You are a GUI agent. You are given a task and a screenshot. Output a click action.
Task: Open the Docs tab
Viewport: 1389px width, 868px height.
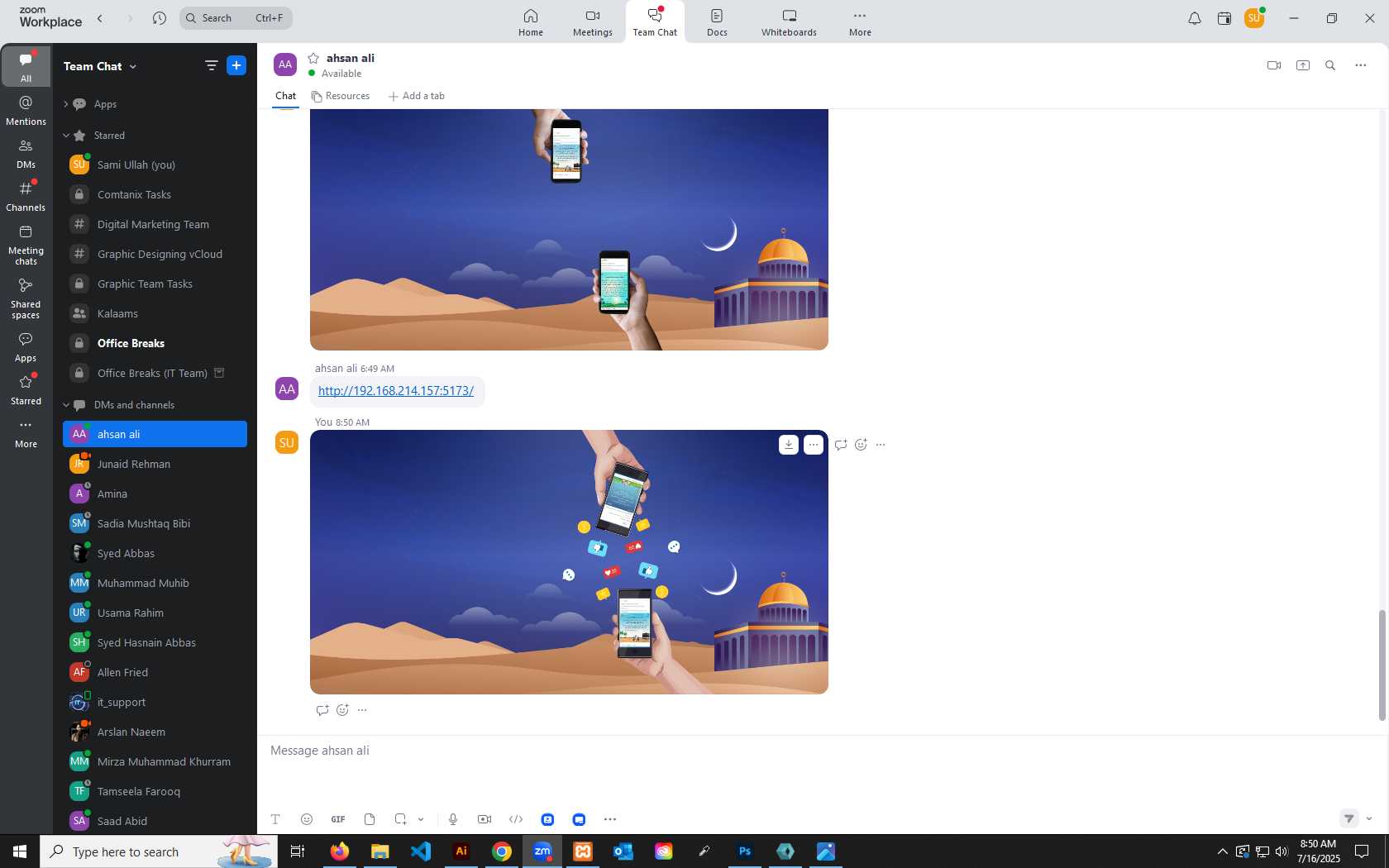pos(717,22)
